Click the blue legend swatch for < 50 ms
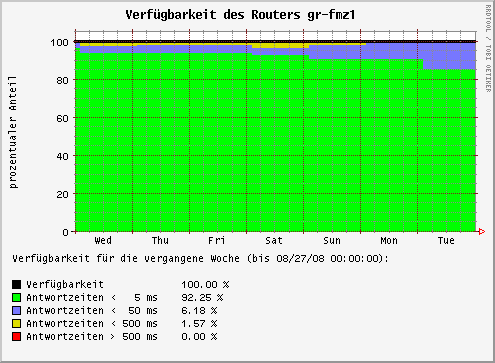The width and height of the screenshot is (495, 363). pos(17,310)
